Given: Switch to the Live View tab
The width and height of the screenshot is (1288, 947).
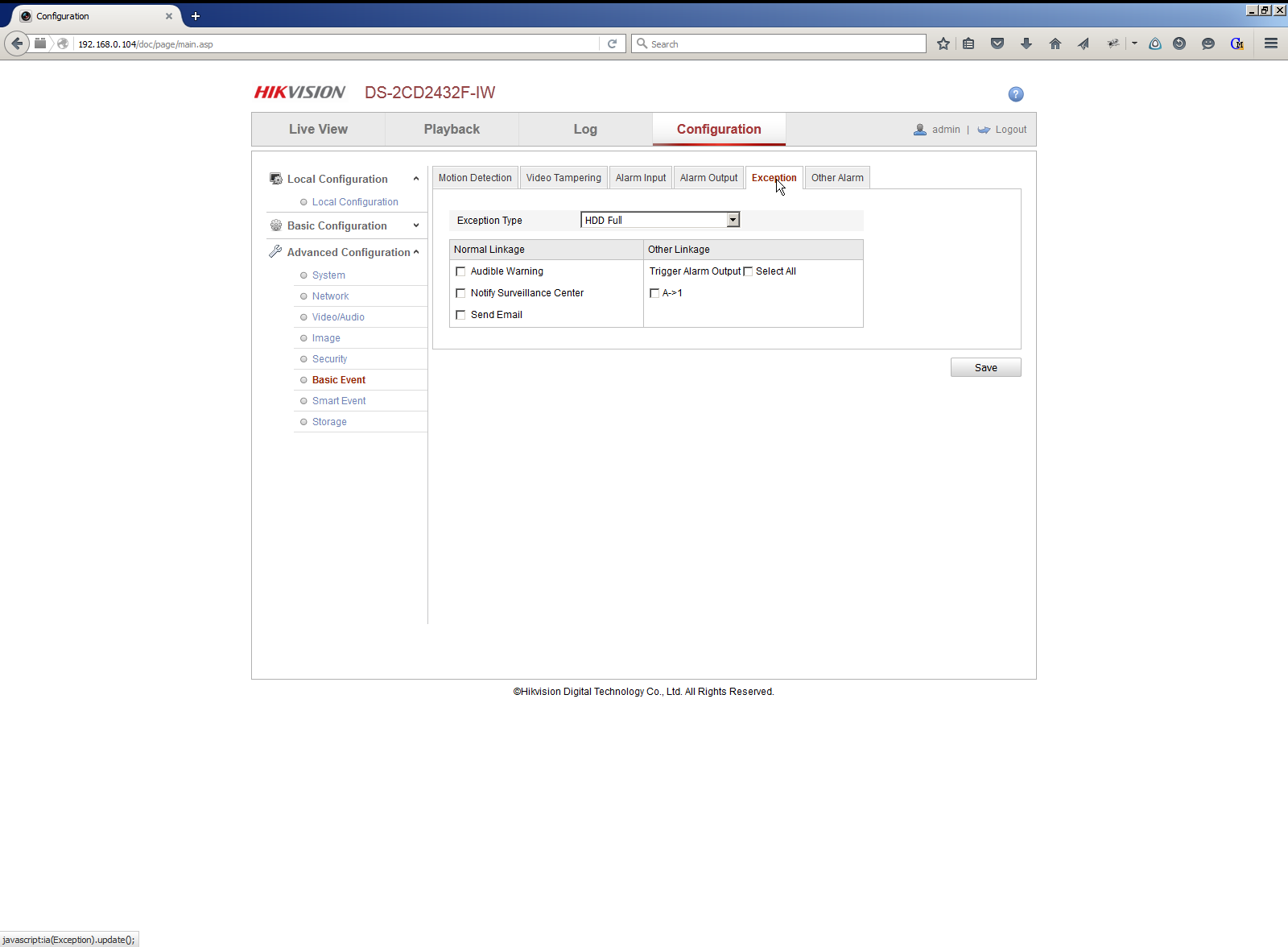Looking at the screenshot, I should pos(318,130).
